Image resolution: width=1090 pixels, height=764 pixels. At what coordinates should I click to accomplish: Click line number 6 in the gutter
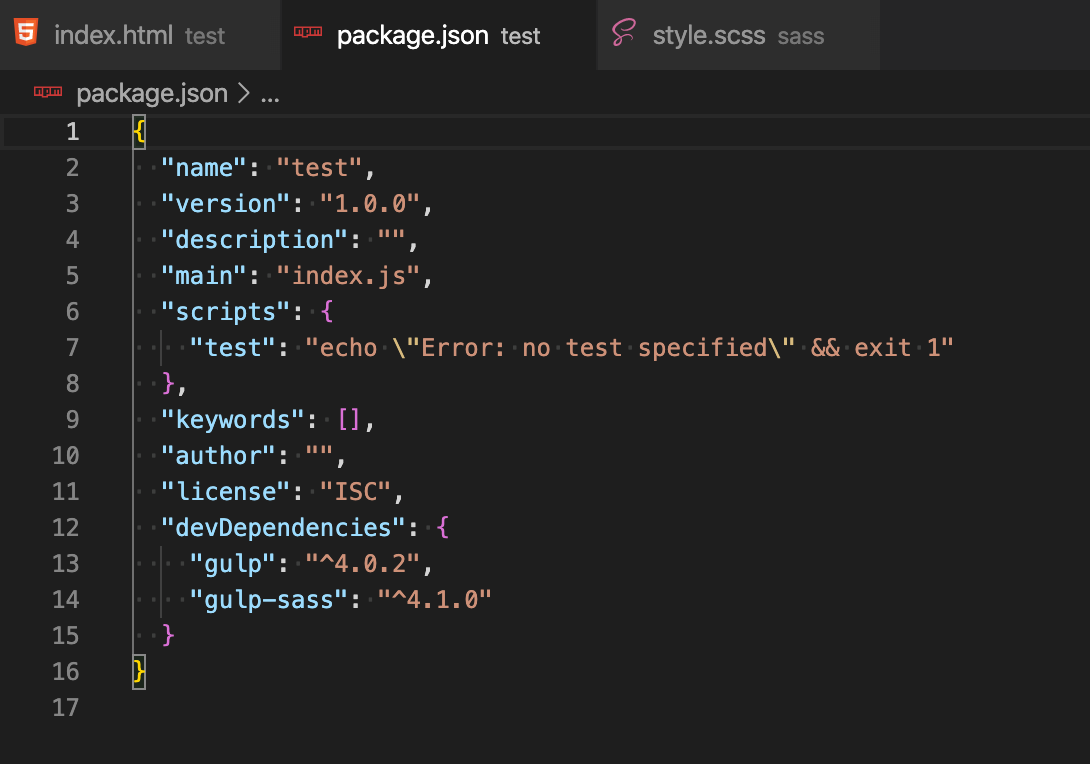pos(72,312)
